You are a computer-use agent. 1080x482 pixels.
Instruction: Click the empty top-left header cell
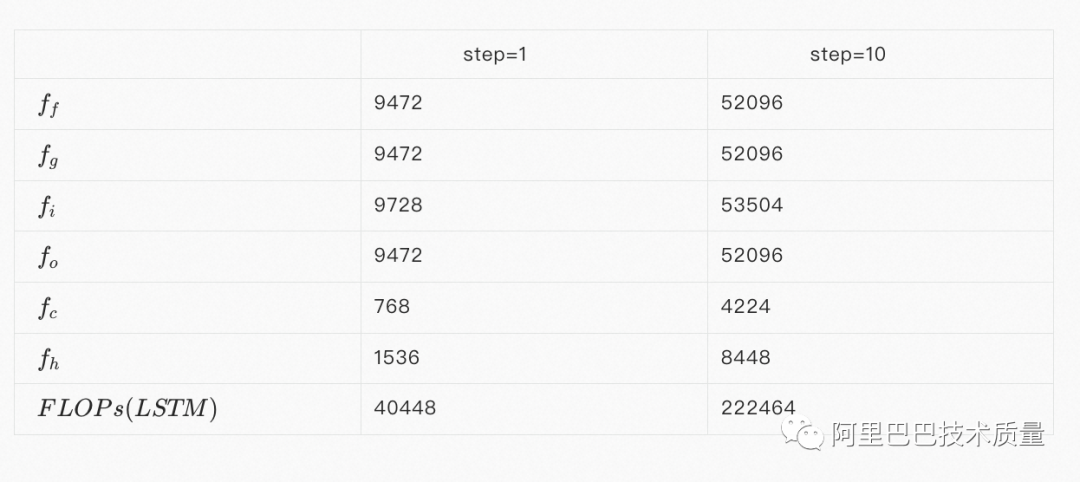tap(187, 54)
